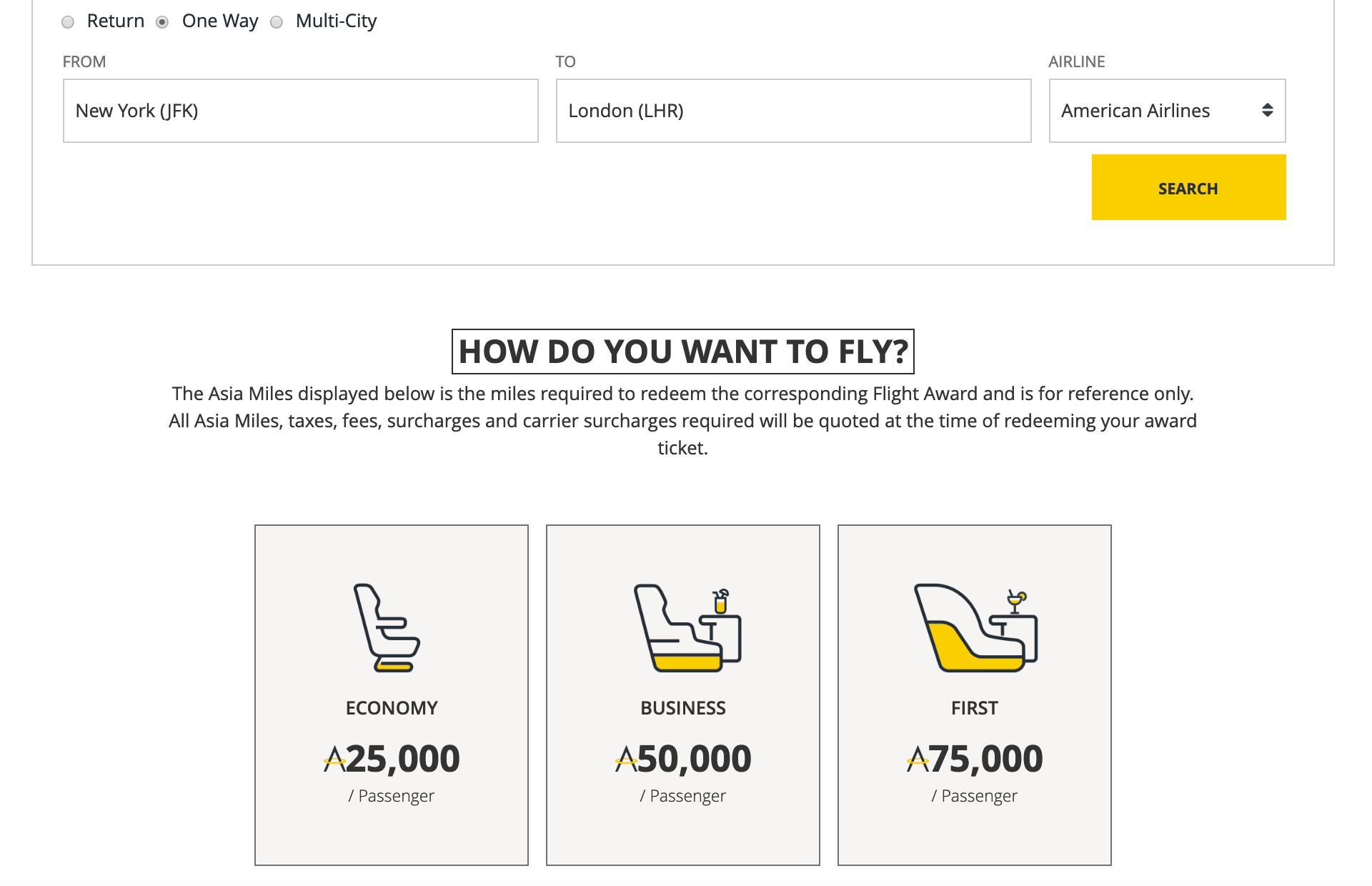The image size is (1372, 886).
Task: Click the Asia Miles symbol beside 25,000
Action: (334, 759)
